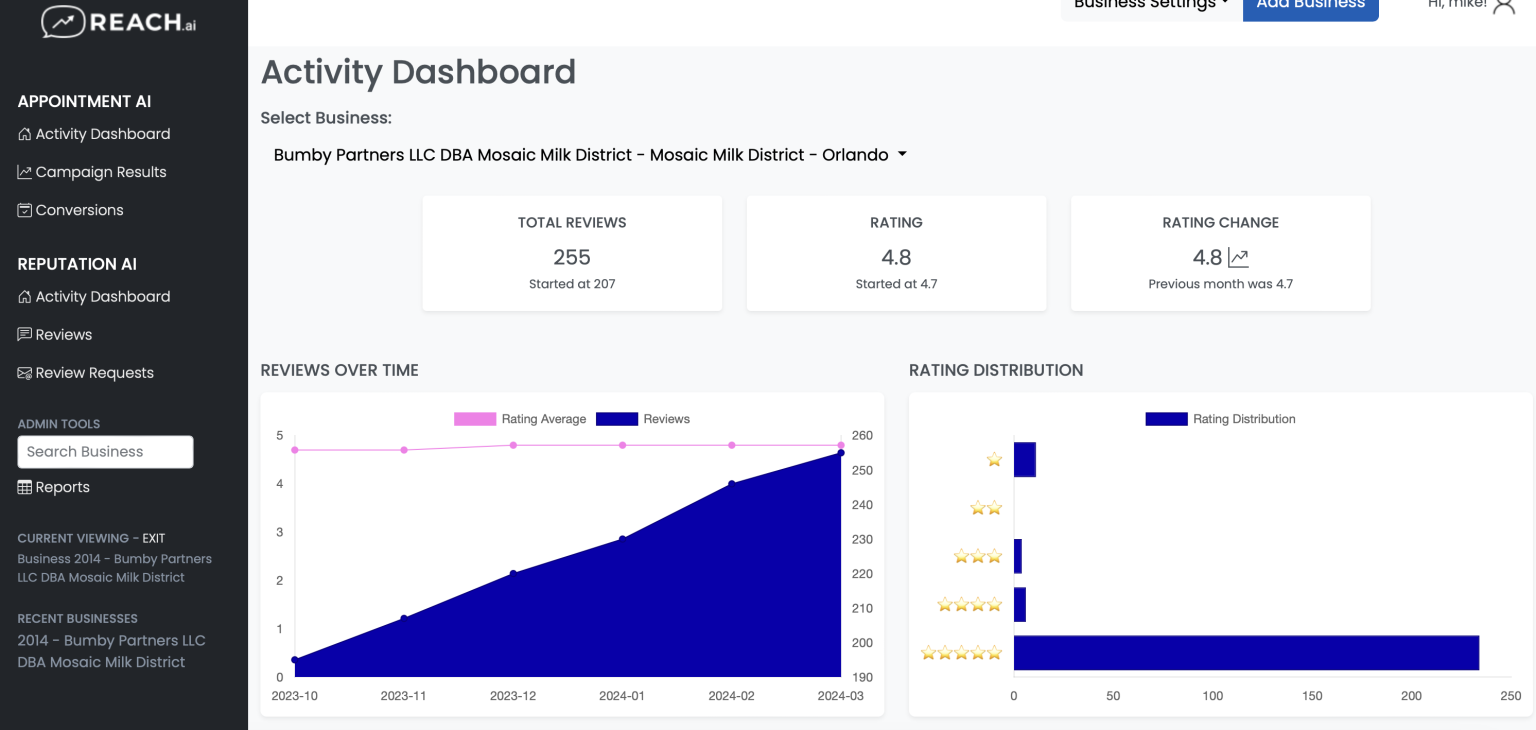Select Conversions from the Appointment AI menu
Image resolution: width=1536 pixels, height=730 pixels.
click(x=78, y=209)
